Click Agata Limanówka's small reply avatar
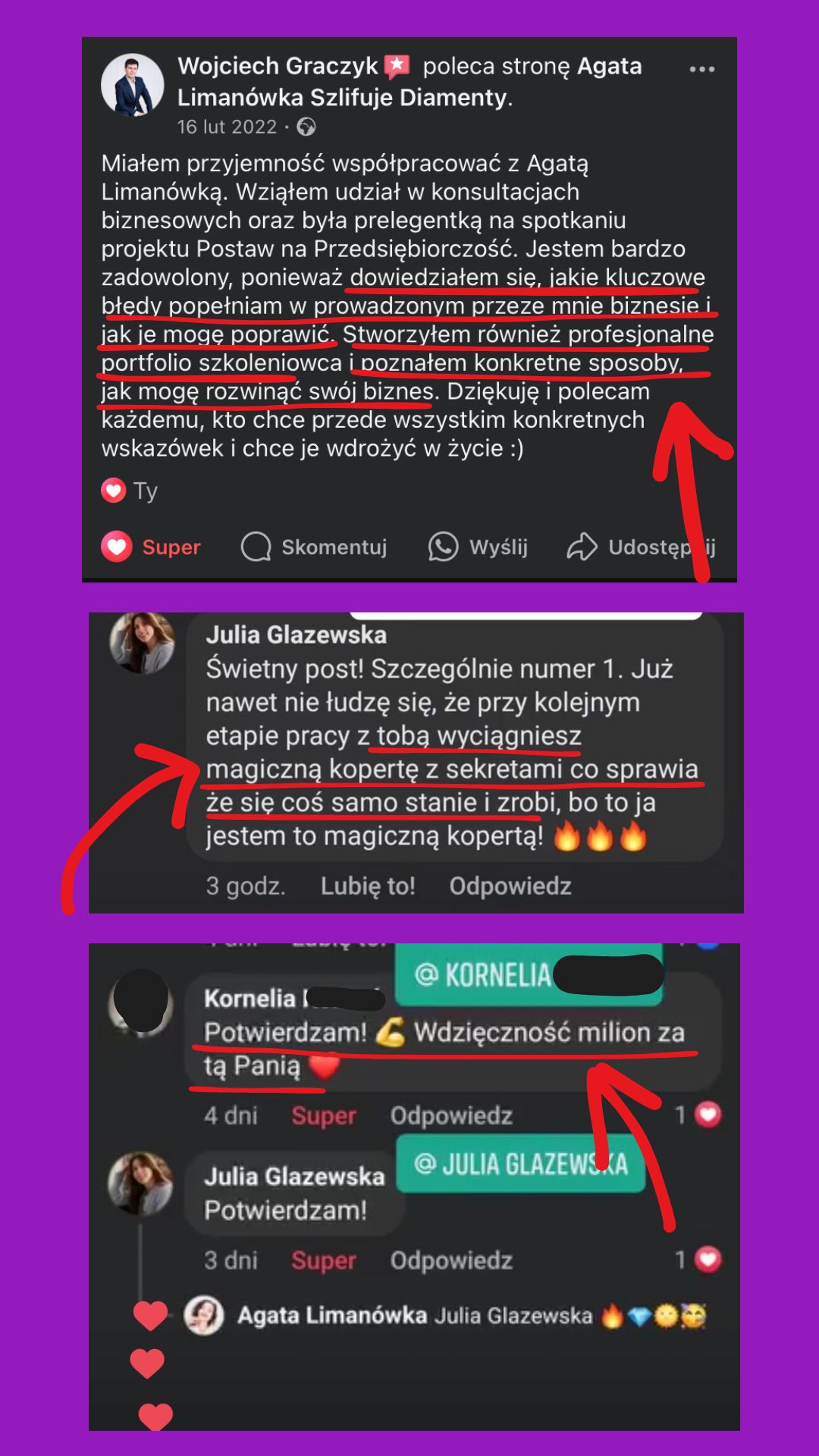The height and width of the screenshot is (1456, 819). click(204, 1316)
